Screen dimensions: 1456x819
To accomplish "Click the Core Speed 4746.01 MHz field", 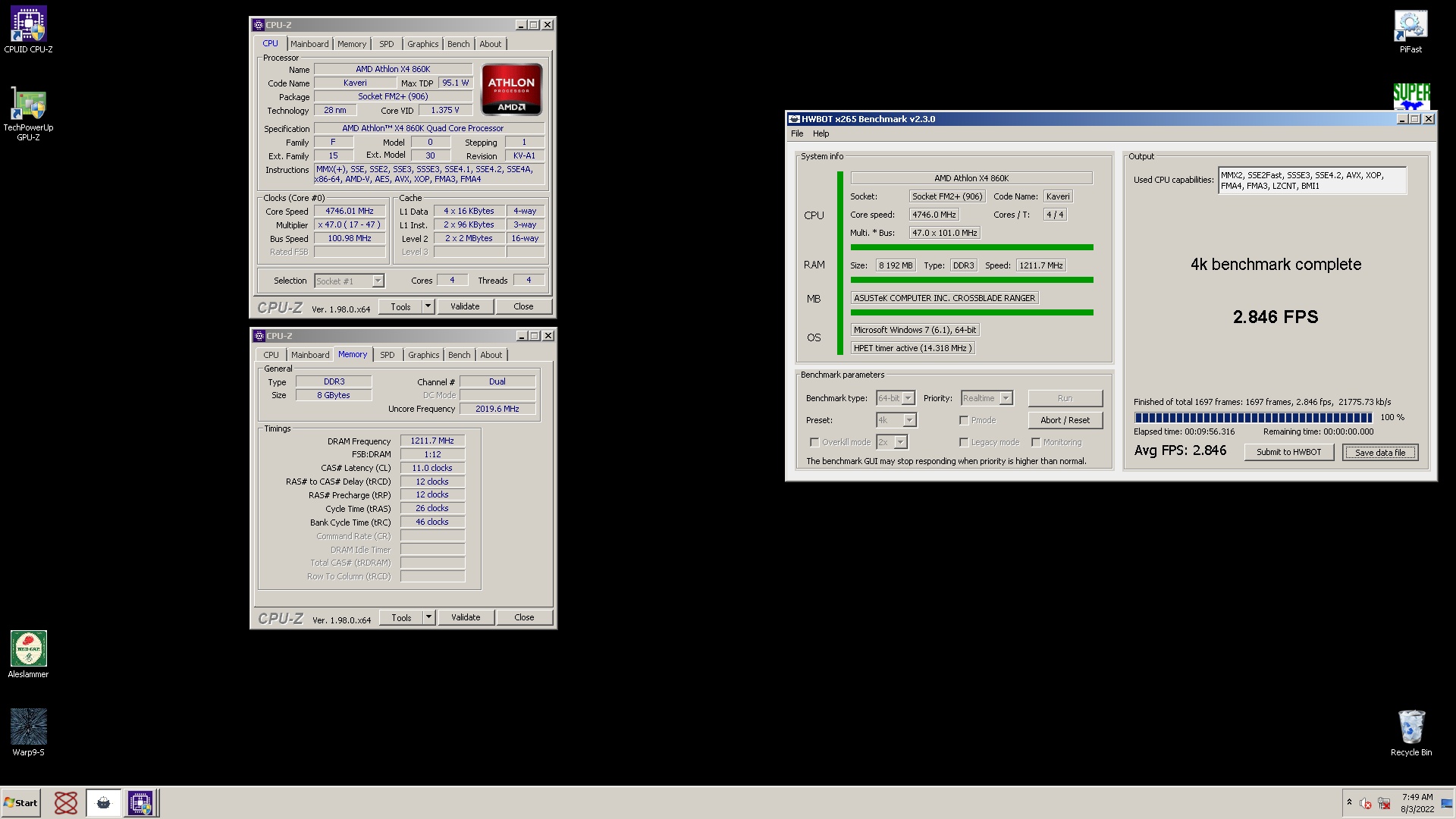I will pos(350,212).
